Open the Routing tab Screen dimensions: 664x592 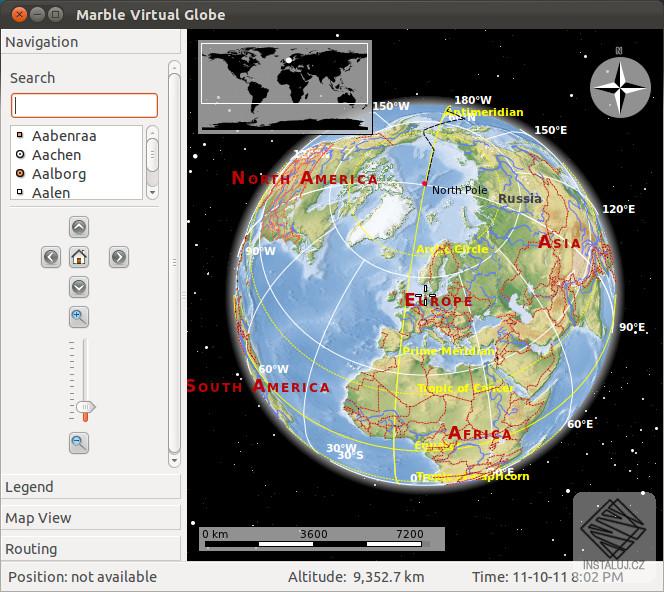coord(91,549)
